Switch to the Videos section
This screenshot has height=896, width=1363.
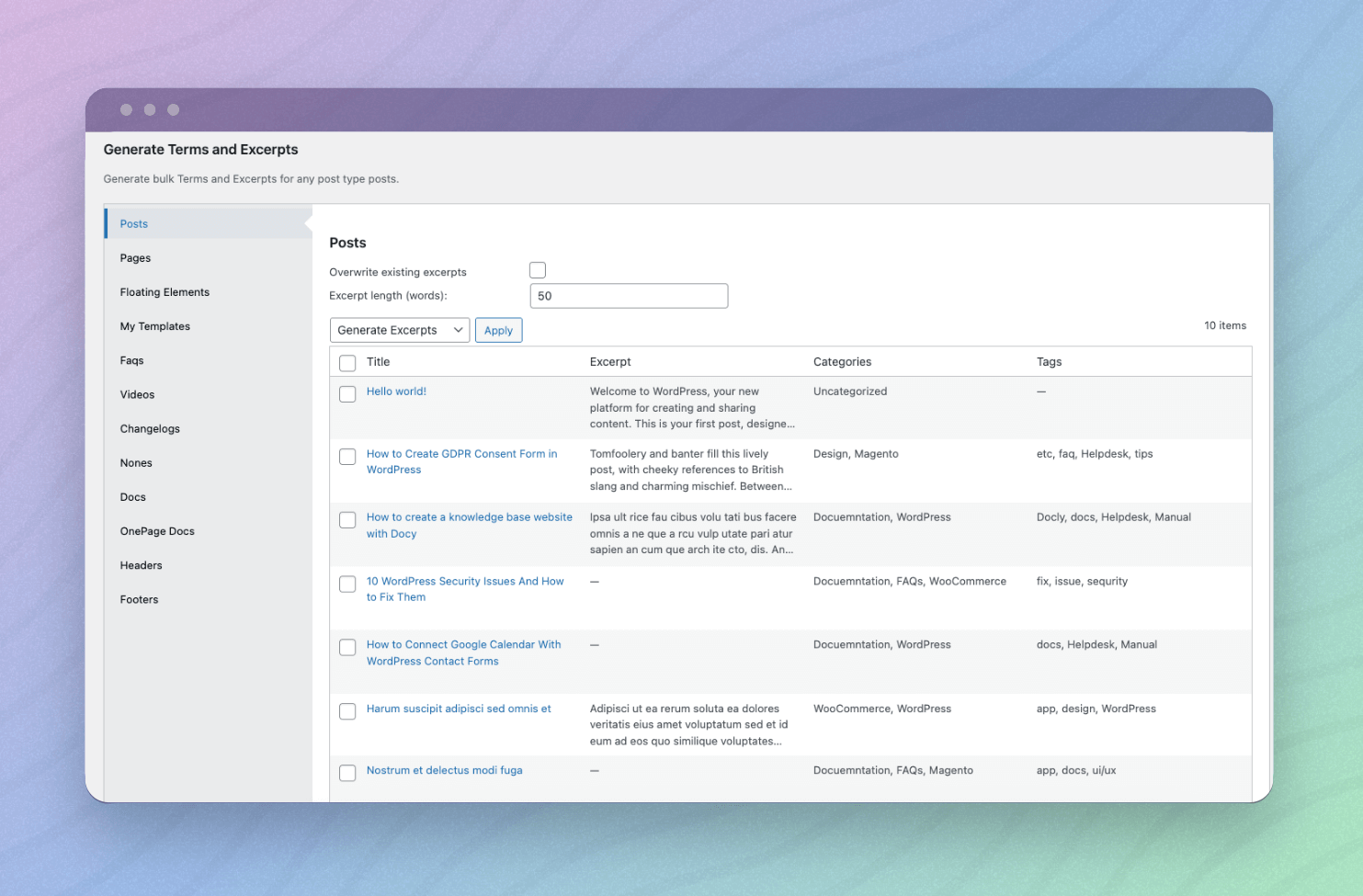click(137, 394)
